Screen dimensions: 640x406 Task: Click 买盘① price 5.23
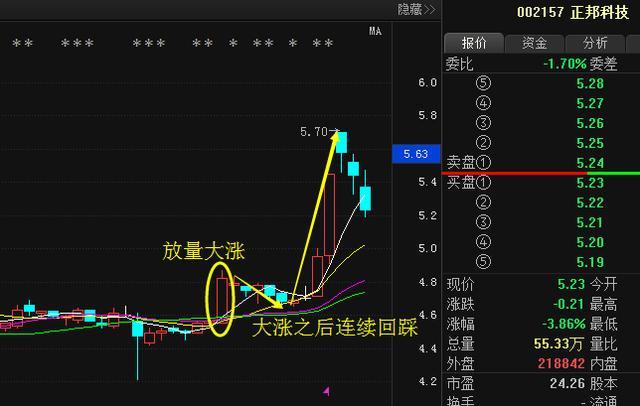(x=589, y=183)
